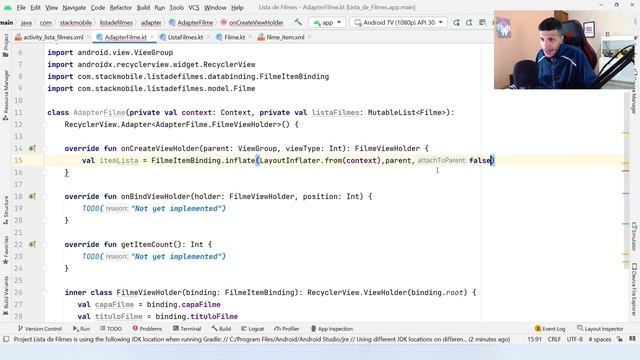The width and height of the screenshot is (640, 360).
Task: Open the Code menu
Action: click(98, 7)
